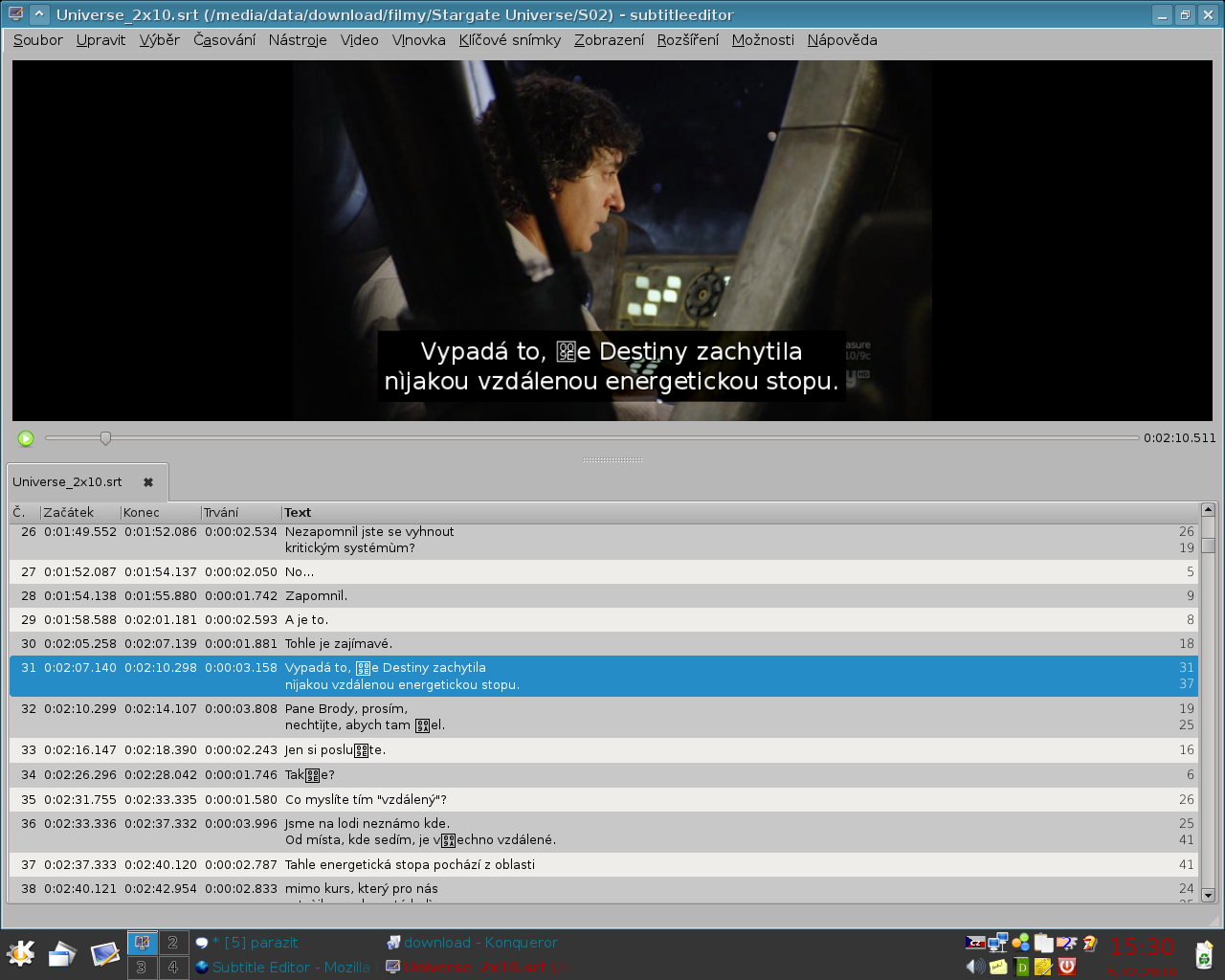Click the pane divider grip below video
Image resolution: width=1225 pixels, height=980 pixels.
point(612,460)
